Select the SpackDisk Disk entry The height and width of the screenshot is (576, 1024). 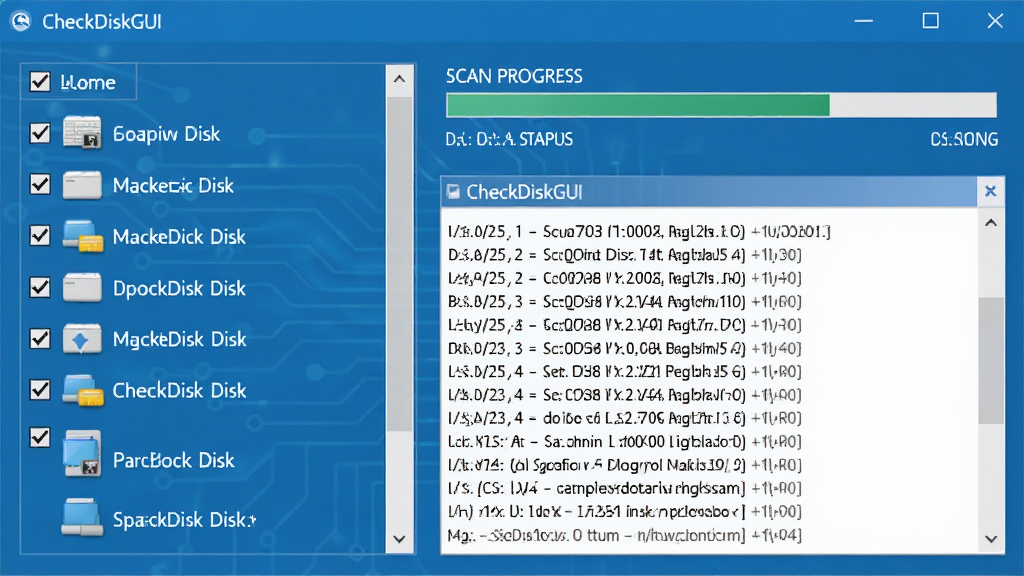click(184, 520)
